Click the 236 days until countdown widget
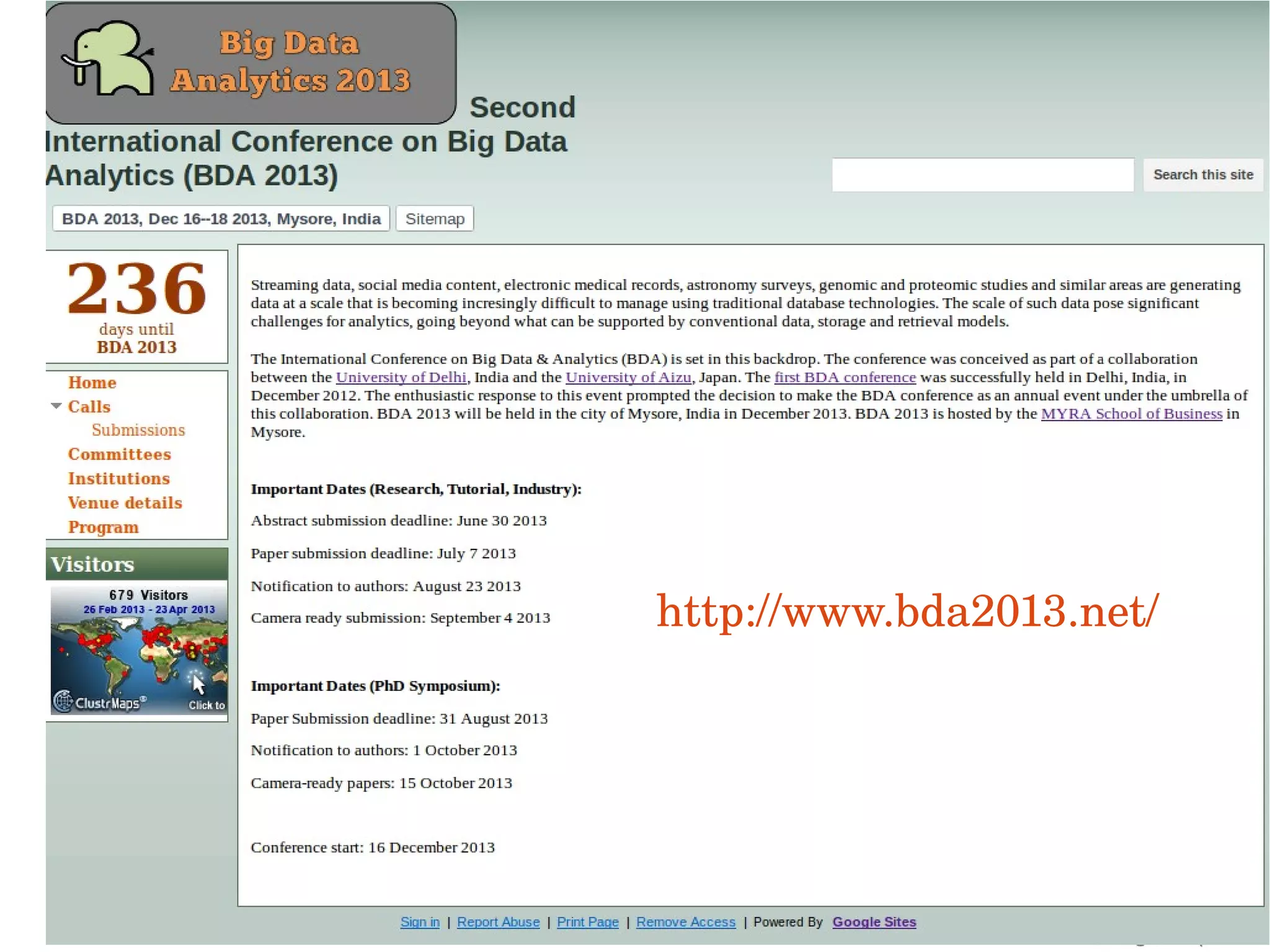Viewport: 1270px width, 952px height. point(136,307)
